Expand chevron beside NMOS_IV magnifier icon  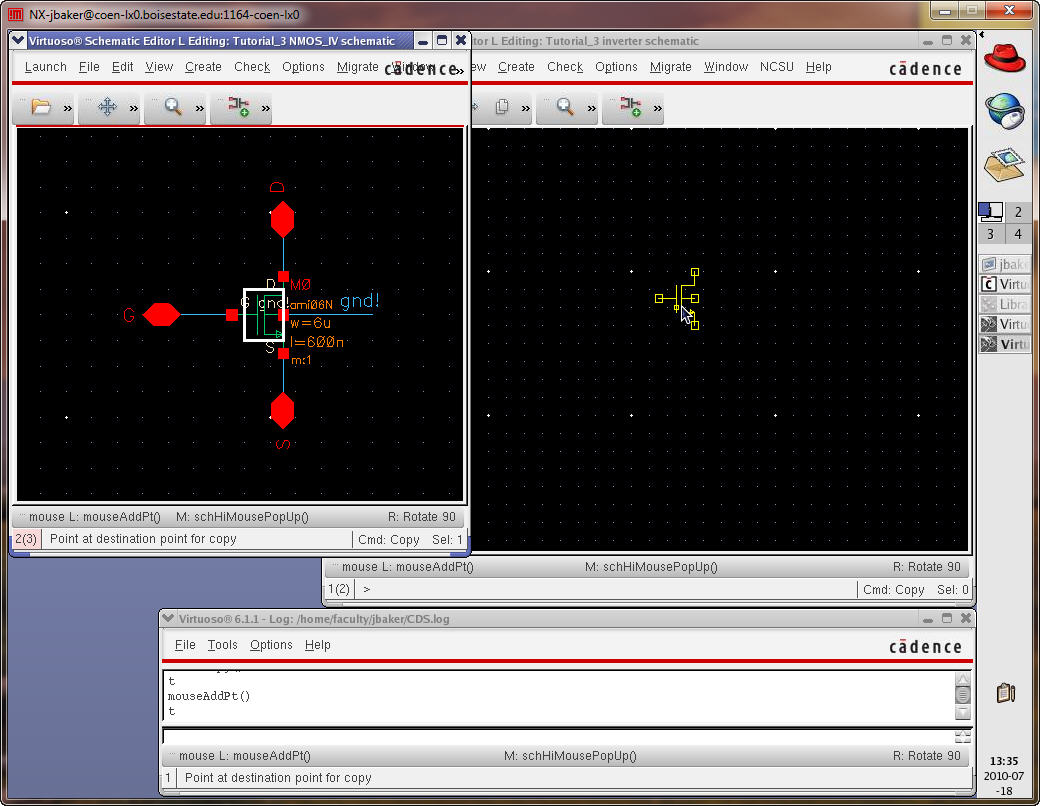pyautogui.click(x=200, y=108)
